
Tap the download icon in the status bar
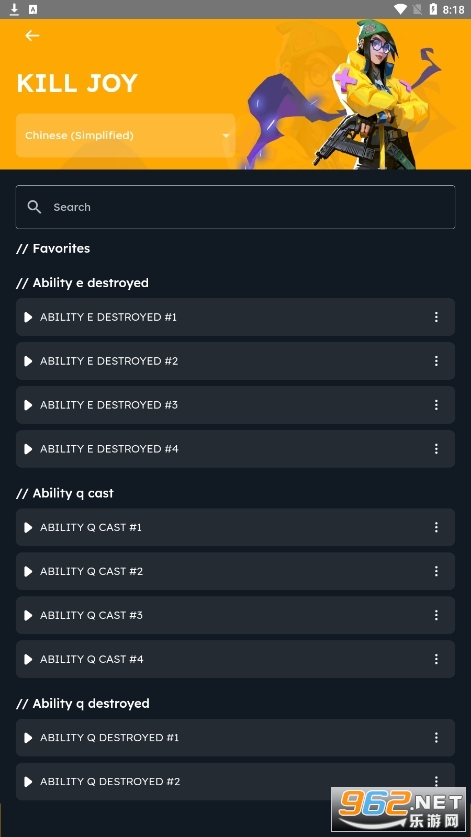(14, 9)
